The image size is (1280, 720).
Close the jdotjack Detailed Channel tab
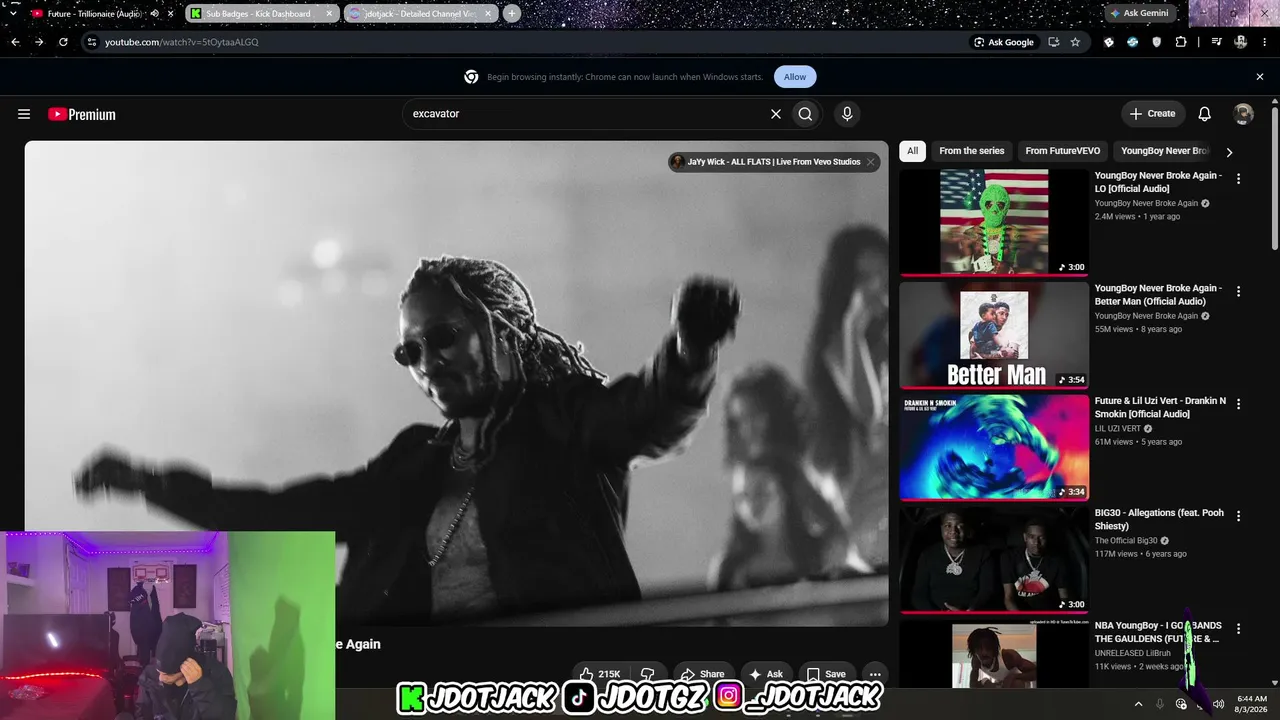[x=487, y=14]
